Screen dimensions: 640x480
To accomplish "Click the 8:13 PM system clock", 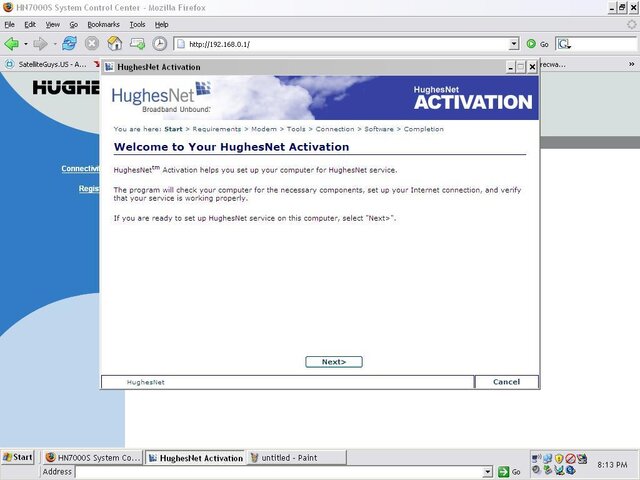I will click(x=612, y=464).
